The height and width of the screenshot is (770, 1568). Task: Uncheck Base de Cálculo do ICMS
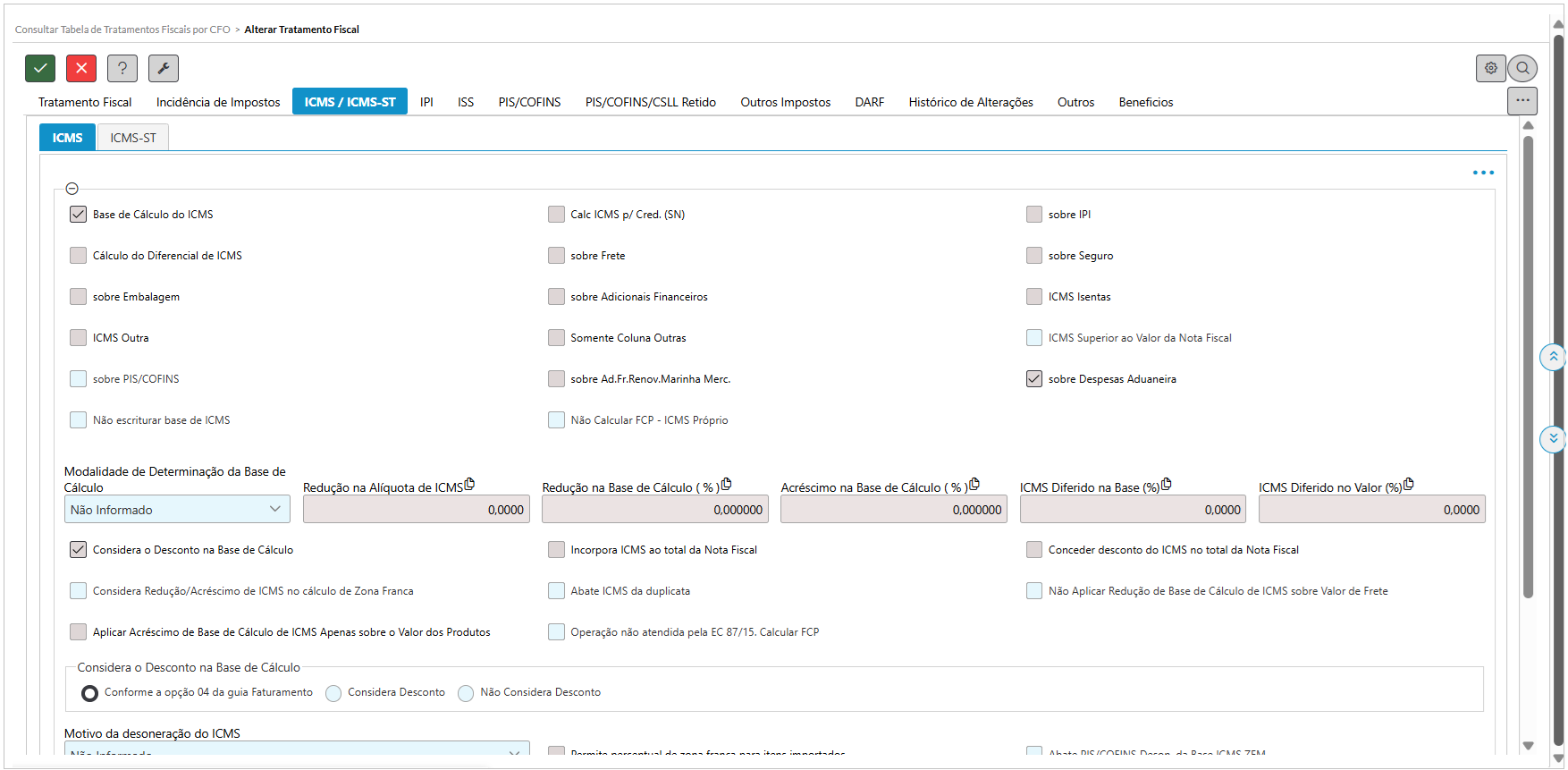(x=79, y=215)
